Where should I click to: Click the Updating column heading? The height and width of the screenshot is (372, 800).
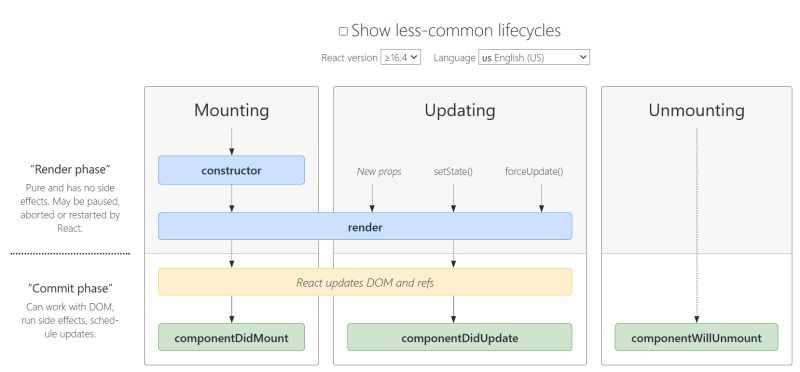pyautogui.click(x=460, y=110)
